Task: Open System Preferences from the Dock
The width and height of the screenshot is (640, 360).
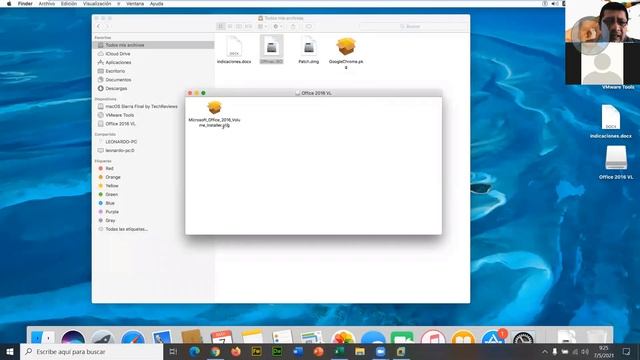Action: pyautogui.click(x=523, y=338)
